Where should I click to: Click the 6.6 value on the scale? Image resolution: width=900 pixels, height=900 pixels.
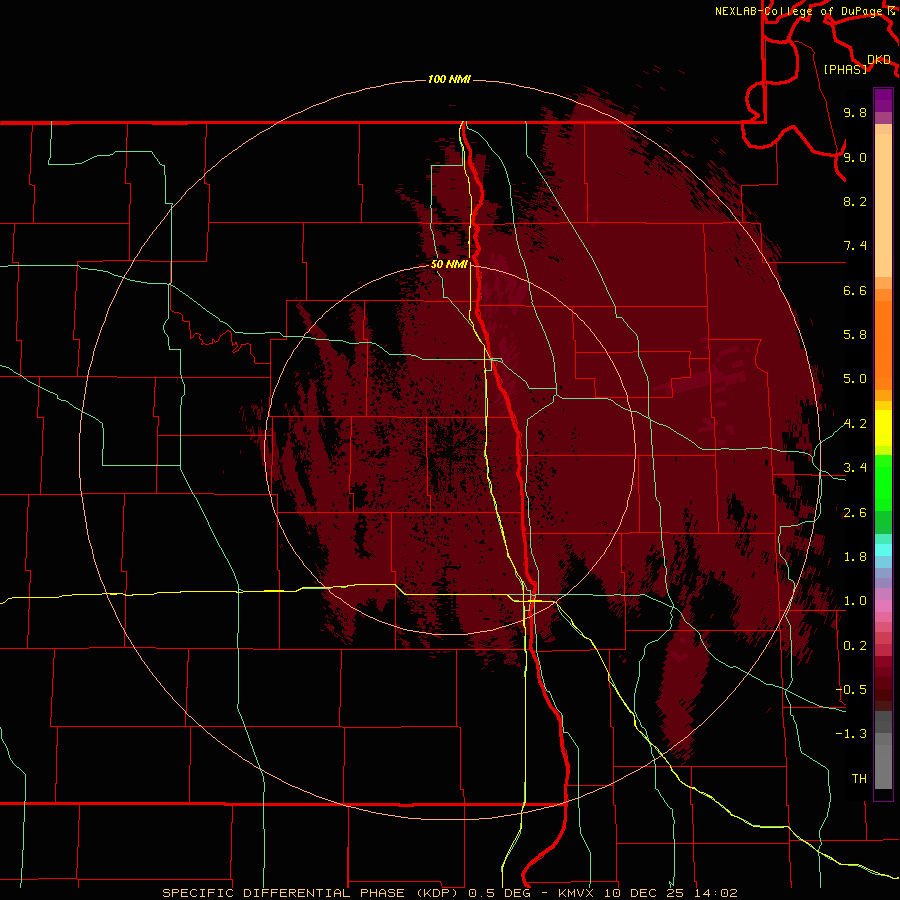[855, 290]
